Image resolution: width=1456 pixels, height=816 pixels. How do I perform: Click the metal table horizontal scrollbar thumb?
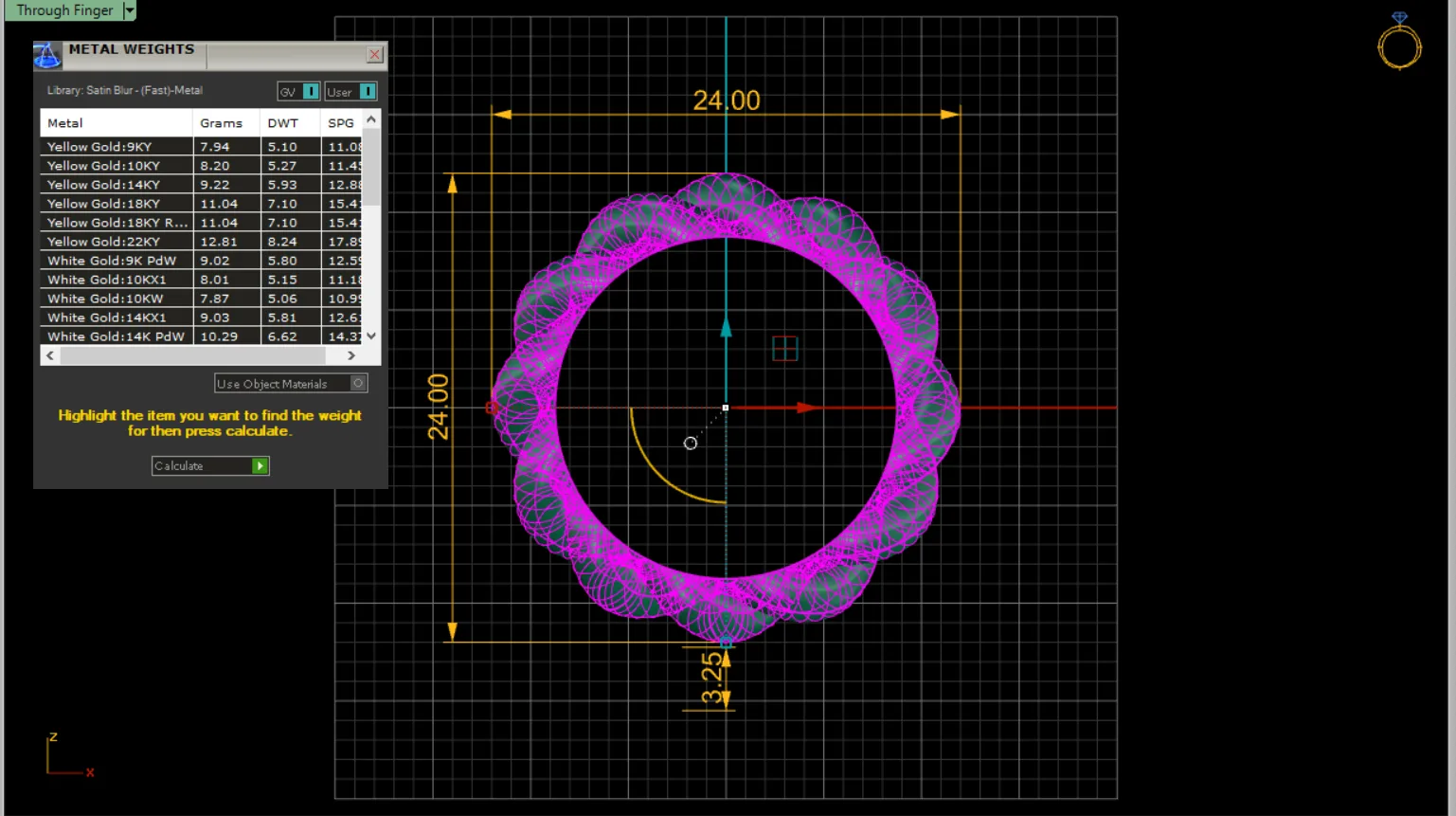192,355
